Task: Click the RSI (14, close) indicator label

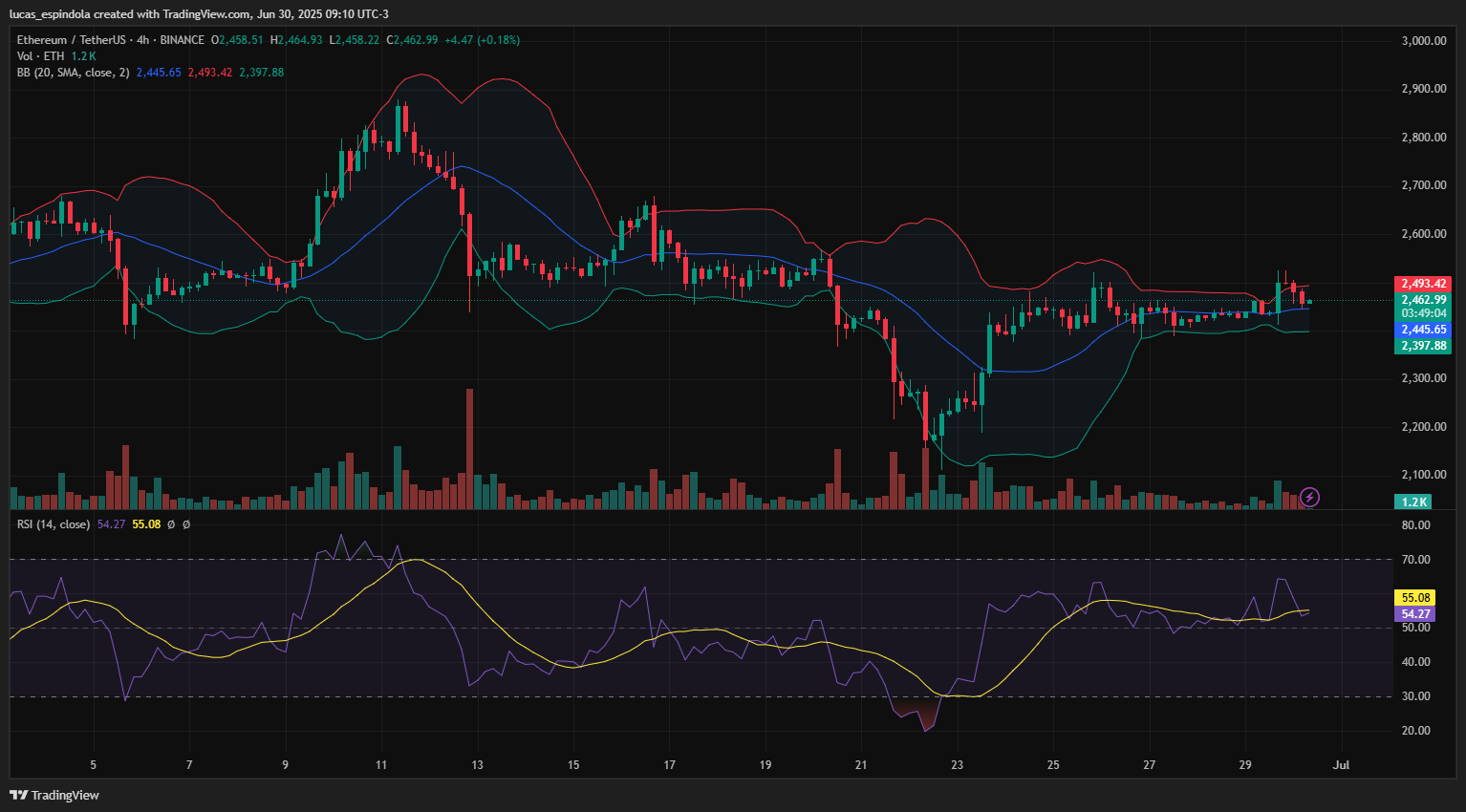Action: coord(54,524)
